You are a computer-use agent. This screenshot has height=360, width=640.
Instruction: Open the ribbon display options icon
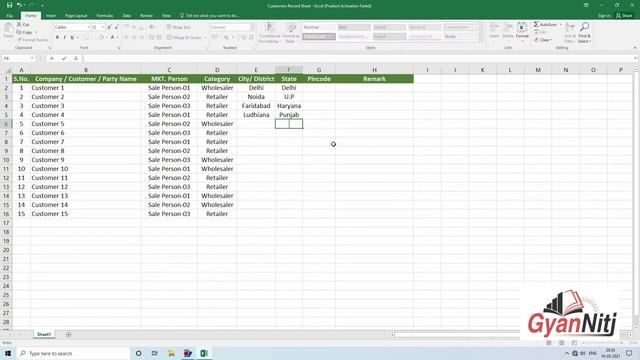tap(586, 5)
